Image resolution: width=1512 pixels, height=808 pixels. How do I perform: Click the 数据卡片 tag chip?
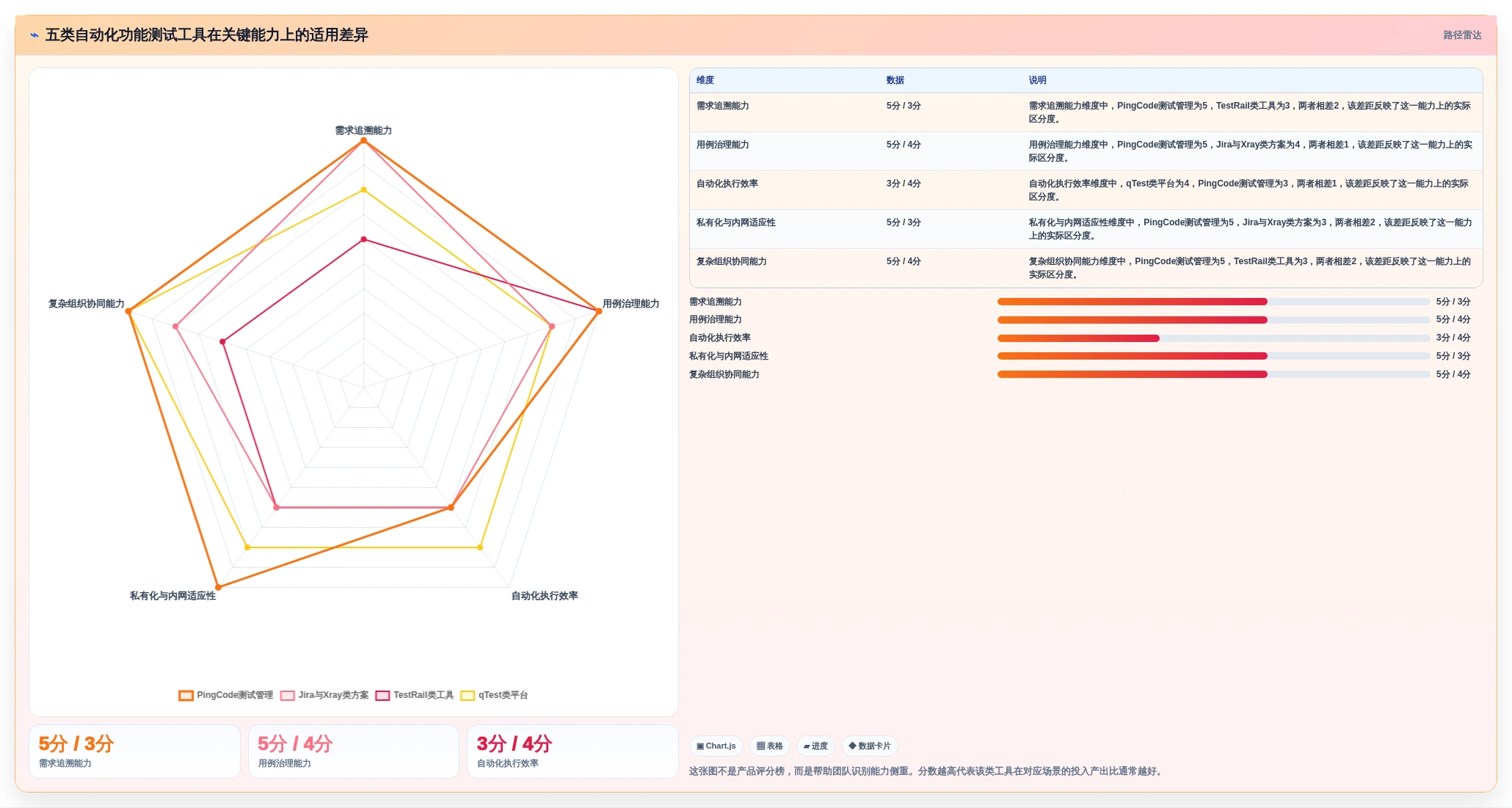(870, 746)
